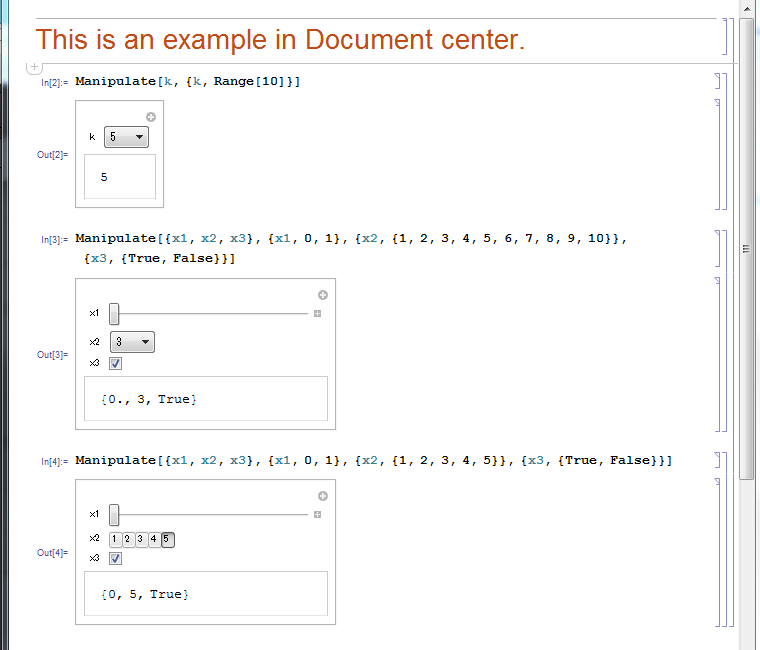Screen dimensions: 760x650
Task: Select x2 value 2 in the setter bar
Action: tap(127, 539)
